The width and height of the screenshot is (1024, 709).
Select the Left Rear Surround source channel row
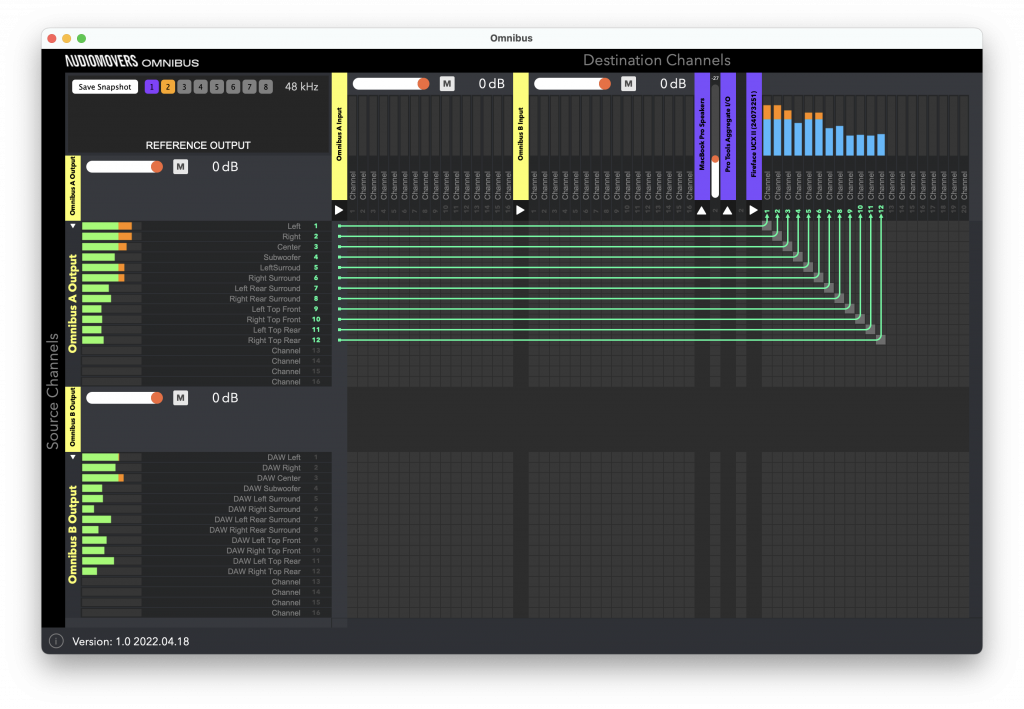point(206,289)
